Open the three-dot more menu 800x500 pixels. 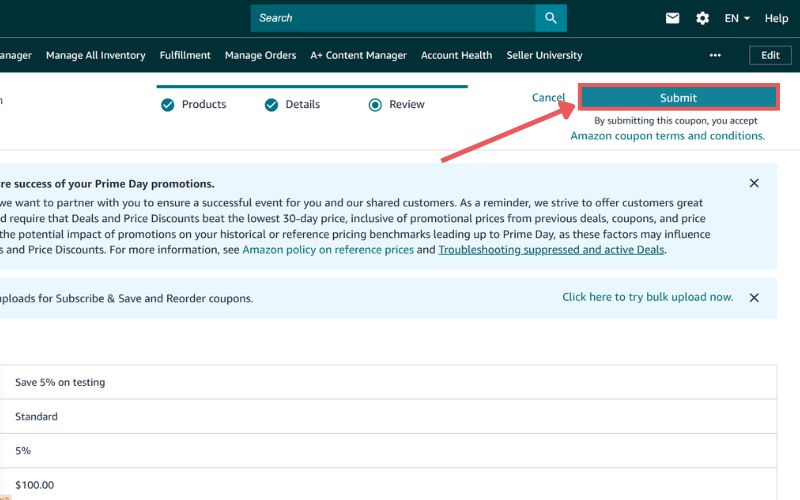click(715, 55)
